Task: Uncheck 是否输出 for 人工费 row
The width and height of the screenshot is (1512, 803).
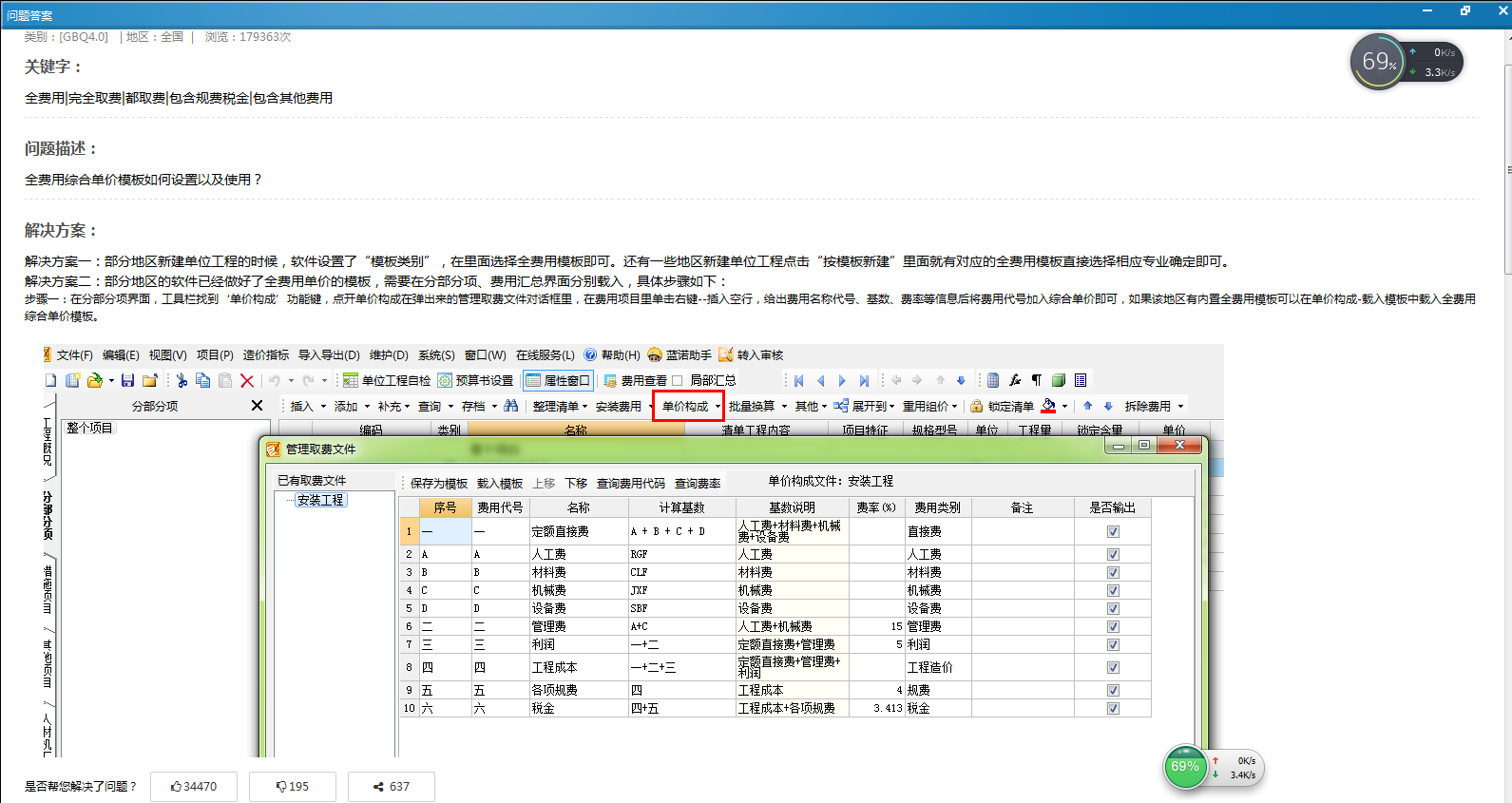Action: pyautogui.click(x=1113, y=554)
